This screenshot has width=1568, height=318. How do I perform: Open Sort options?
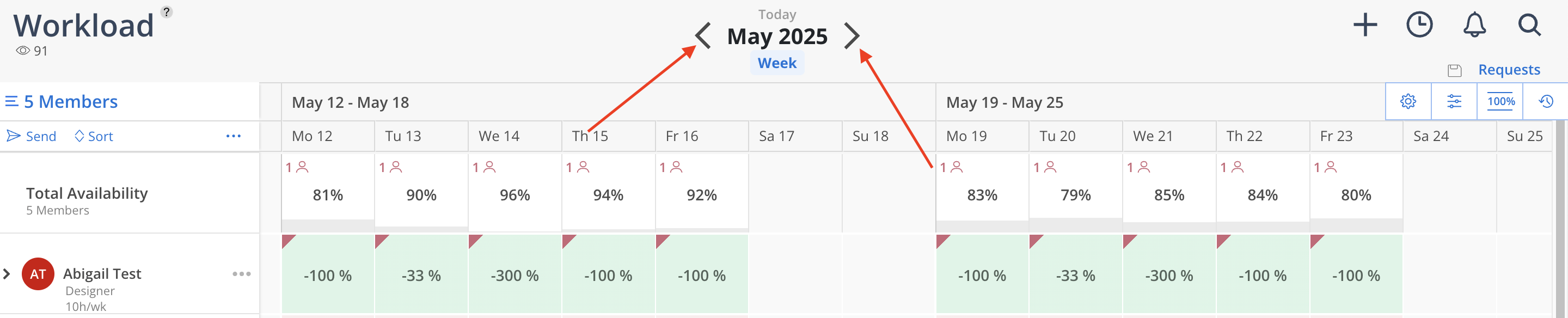tap(94, 136)
